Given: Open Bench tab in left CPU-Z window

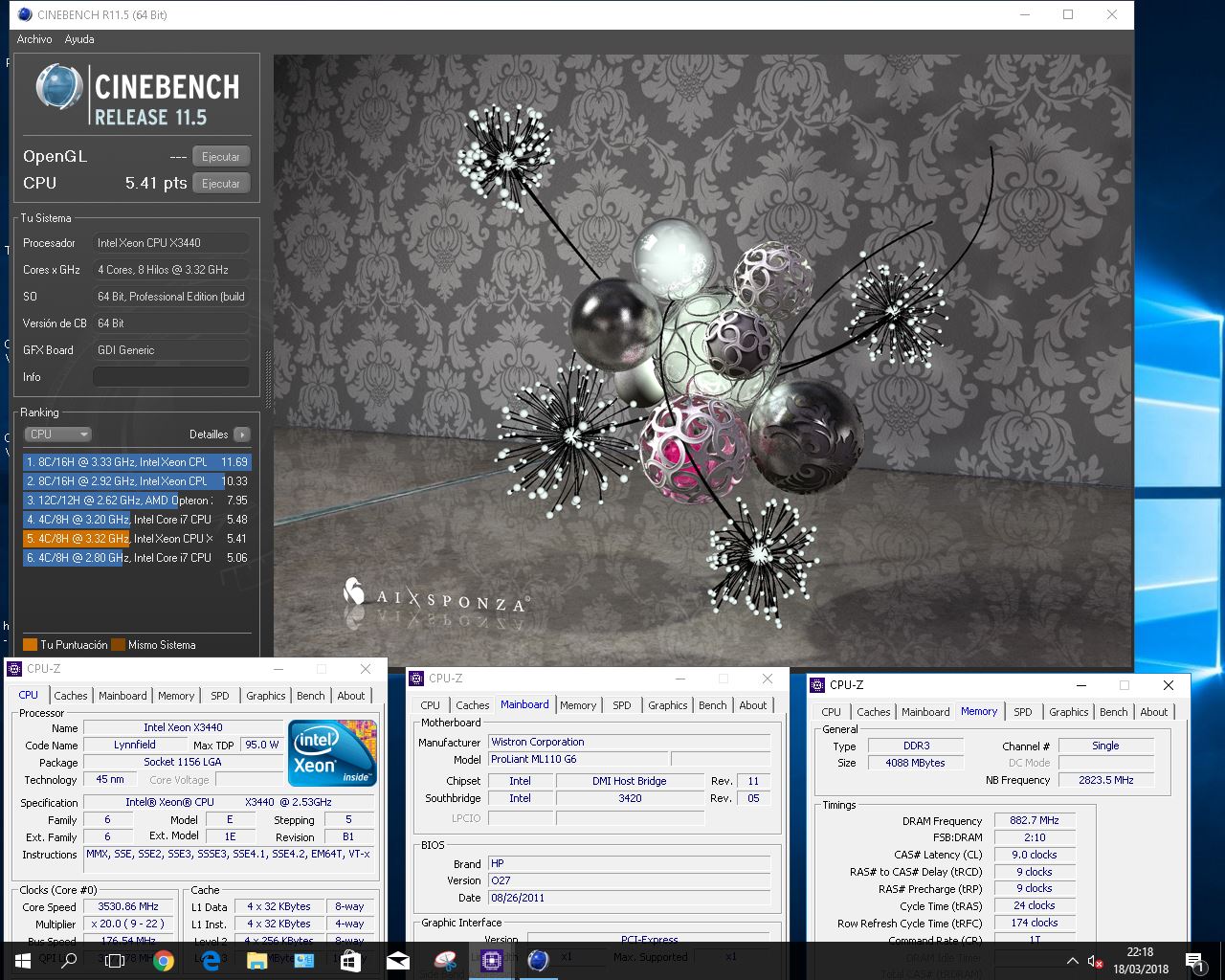Looking at the screenshot, I should coord(311,696).
